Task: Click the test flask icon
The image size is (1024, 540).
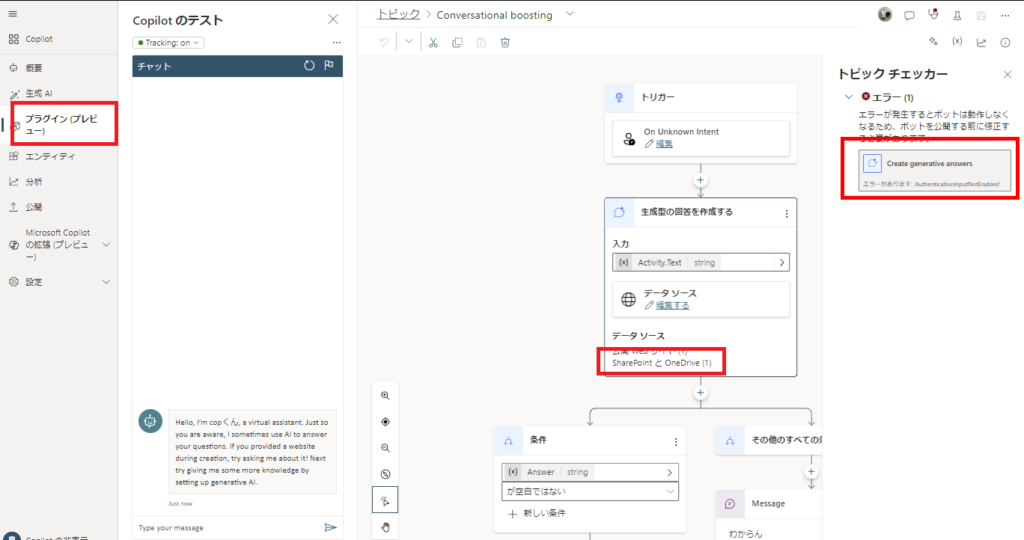Action: tap(957, 16)
